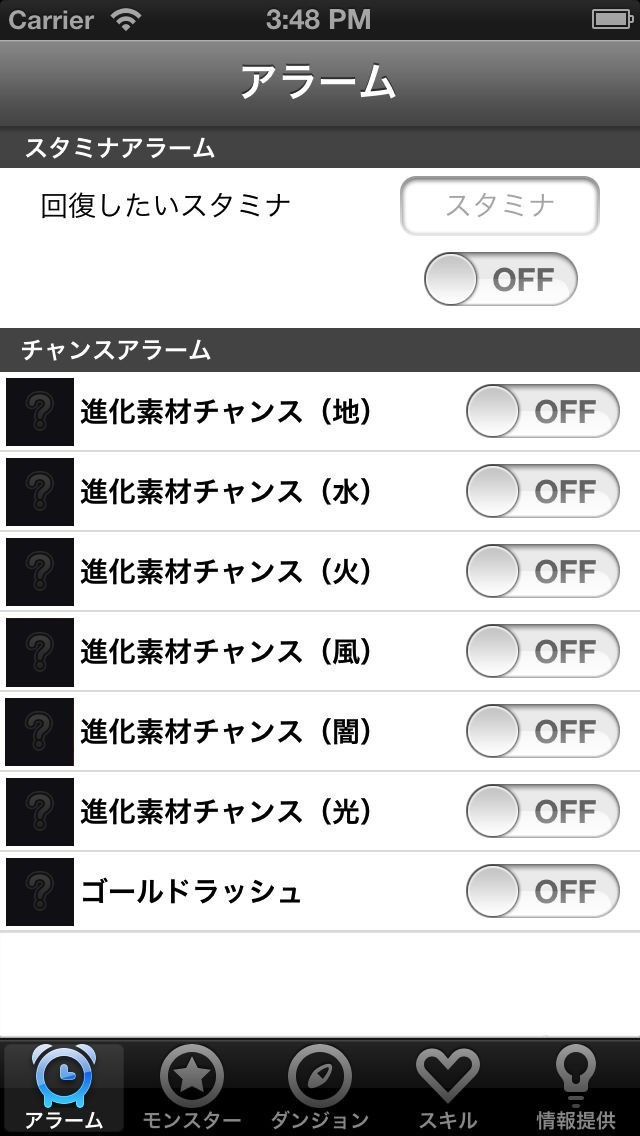Turn on 進化素材チャンス（光） alarm switch

543,812
